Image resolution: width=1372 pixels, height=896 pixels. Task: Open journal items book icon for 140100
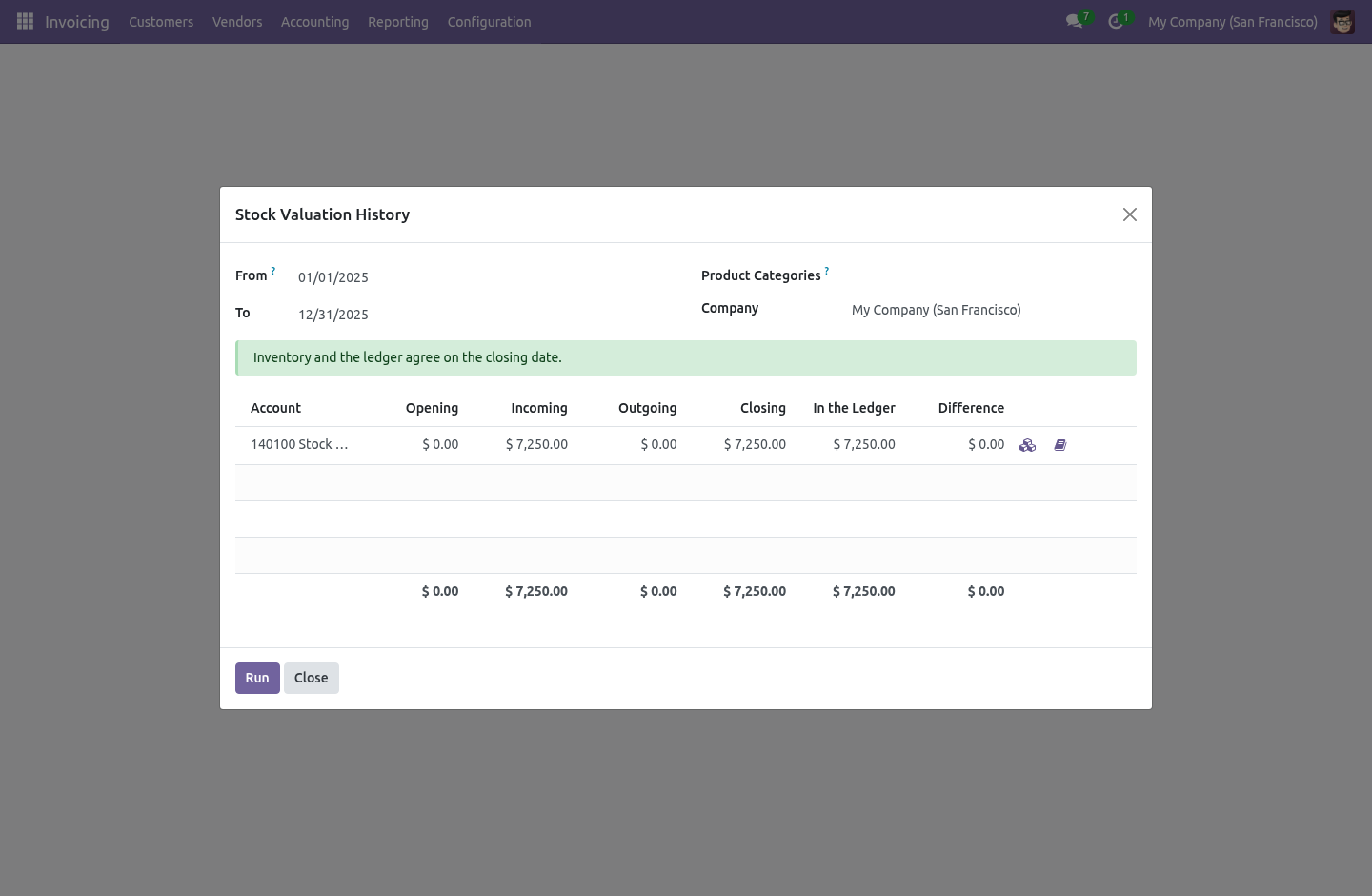click(1060, 445)
